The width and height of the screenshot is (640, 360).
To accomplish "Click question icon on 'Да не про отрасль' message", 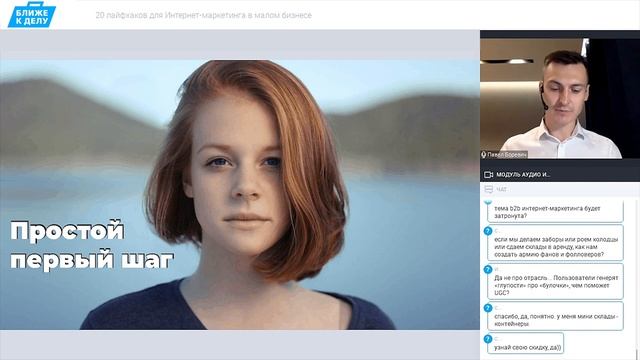I will click(488, 269).
